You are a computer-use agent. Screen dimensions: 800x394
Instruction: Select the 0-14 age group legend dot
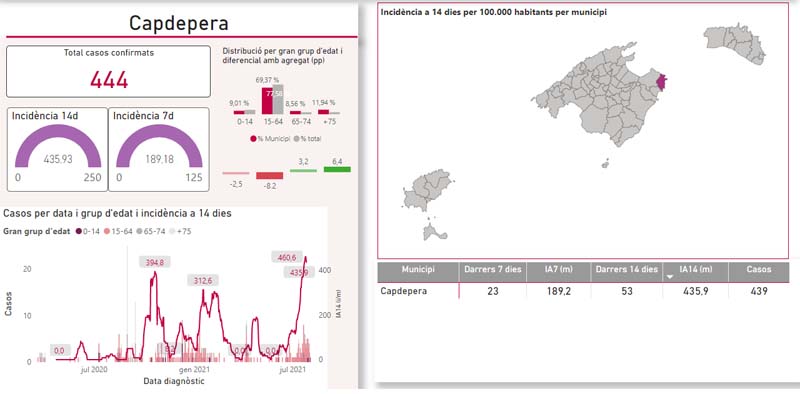[79, 232]
